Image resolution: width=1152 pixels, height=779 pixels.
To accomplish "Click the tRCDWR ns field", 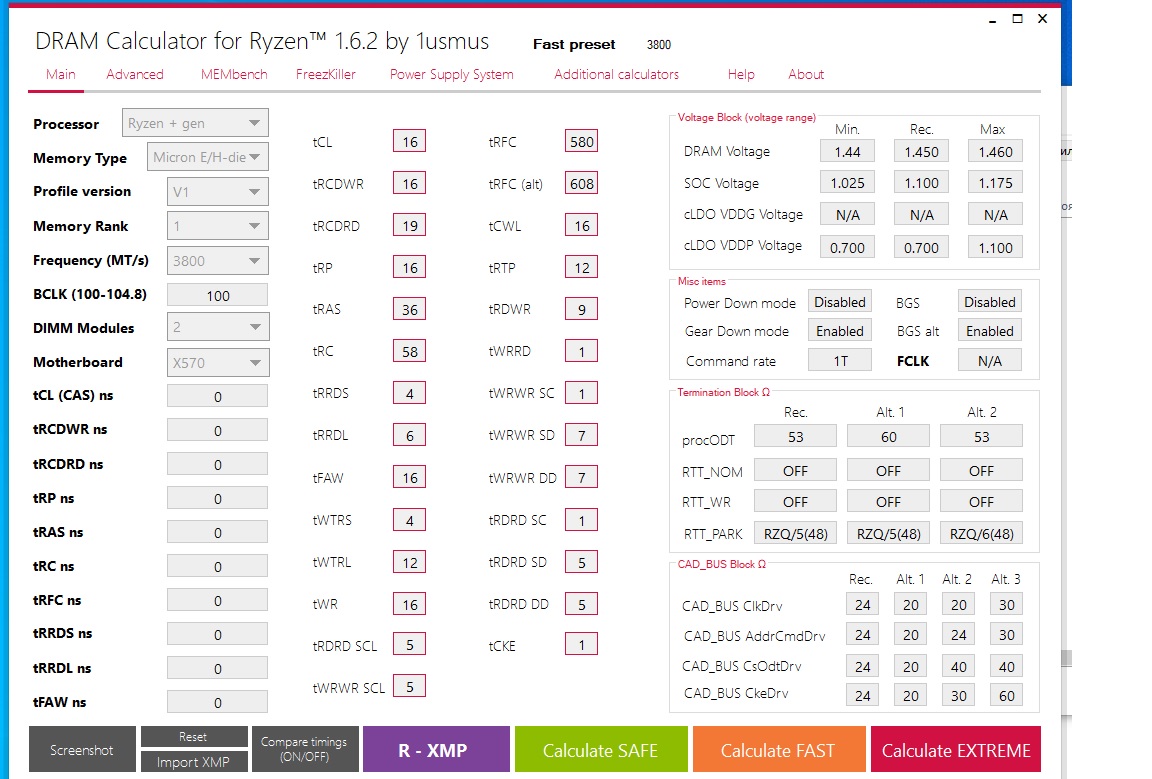I will tap(217, 430).
